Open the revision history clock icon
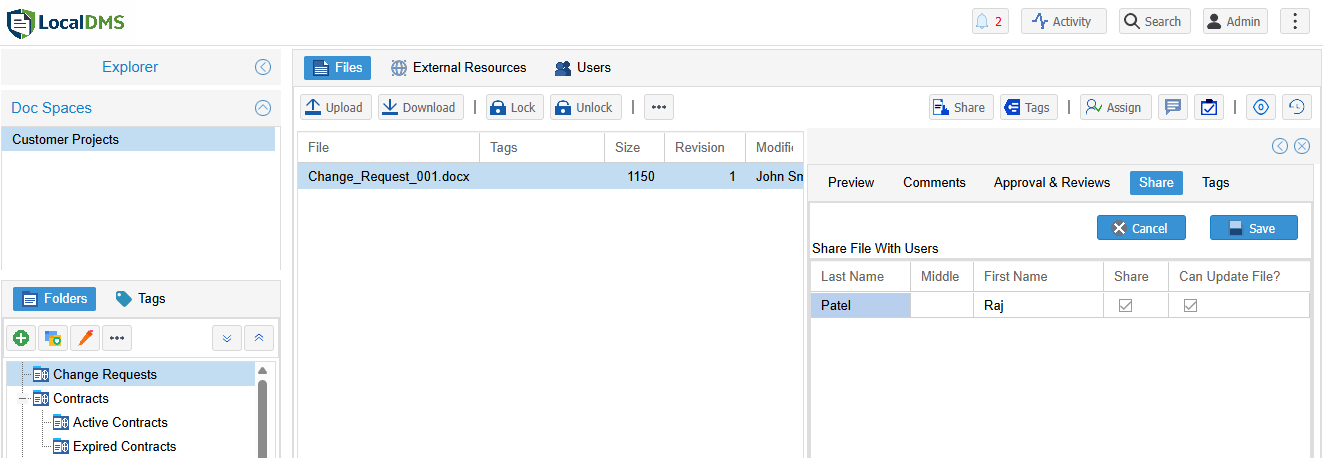 [1297, 107]
